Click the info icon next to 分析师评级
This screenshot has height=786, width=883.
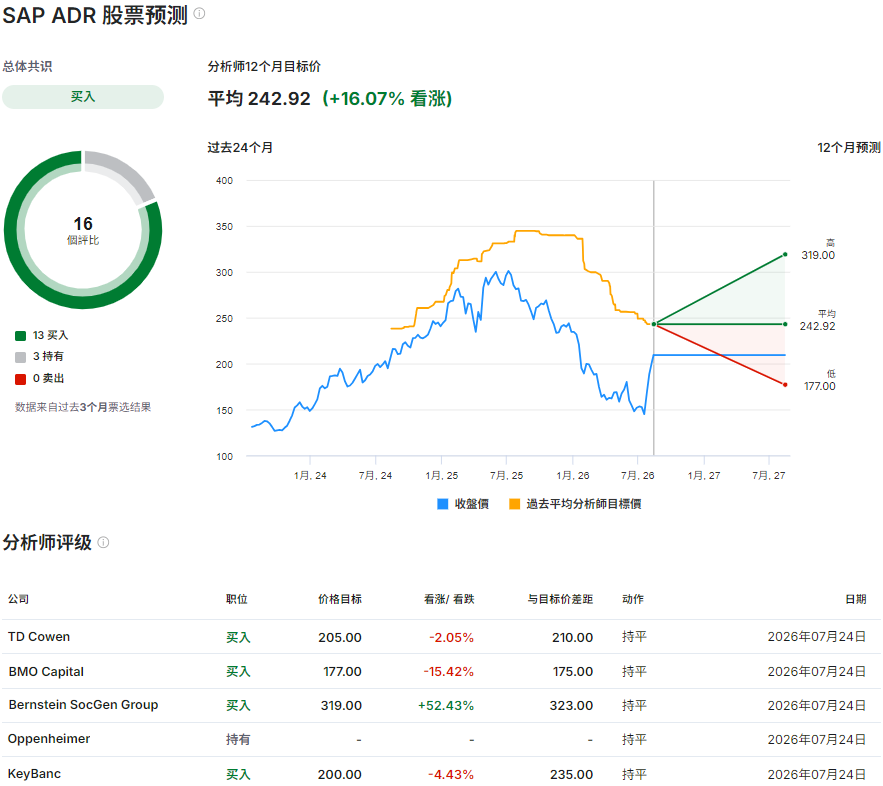[103, 542]
